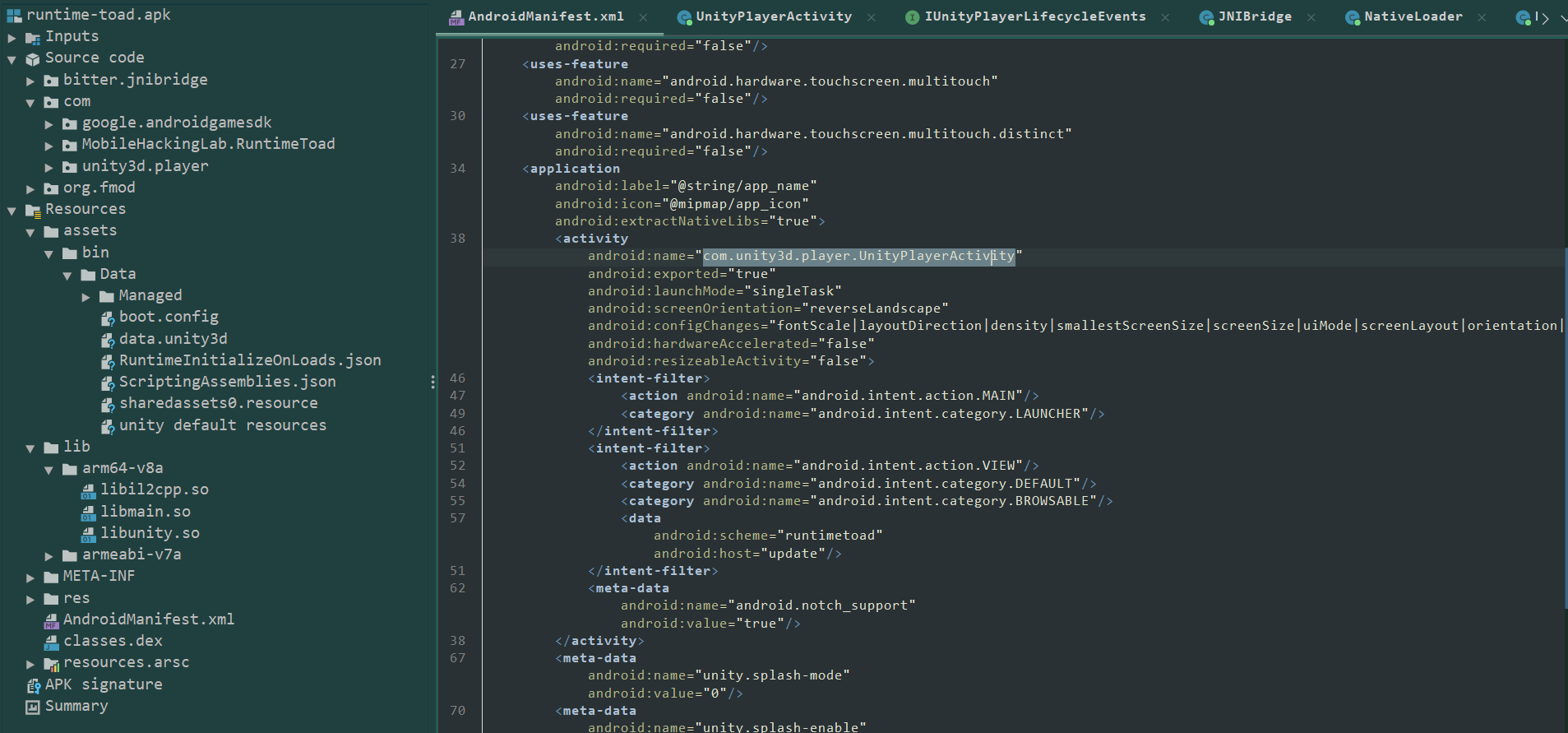Viewport: 1568px width, 733px height.
Task: Open the libunity.so native library
Action: click(150, 533)
